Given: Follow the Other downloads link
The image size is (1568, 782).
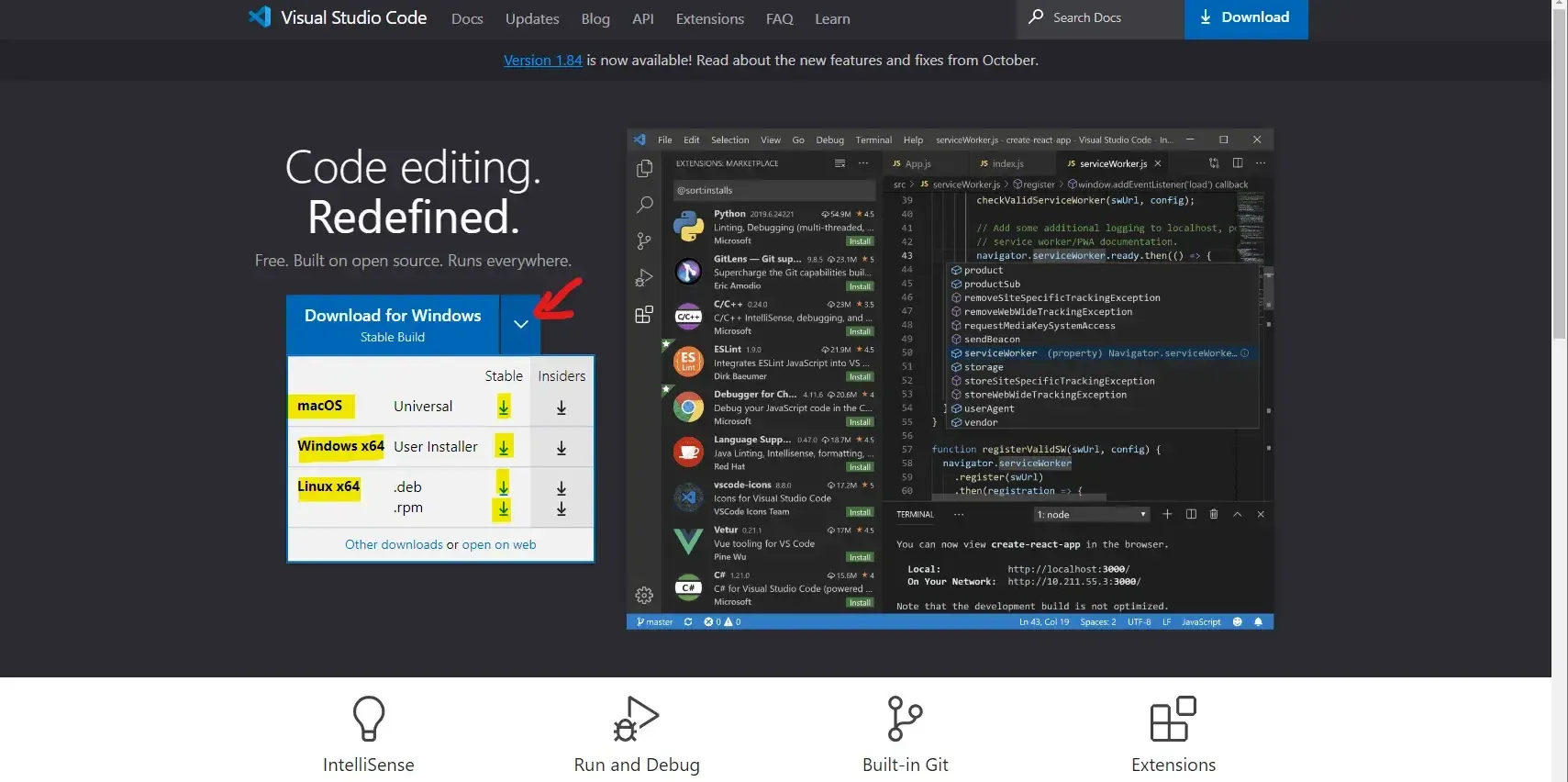Looking at the screenshot, I should click(394, 544).
